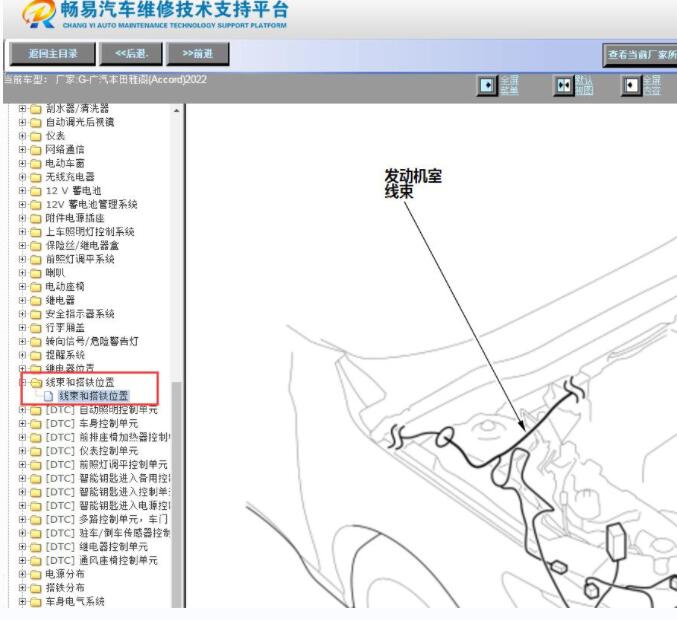Click folder icon of 附件电源插座
The height and width of the screenshot is (620, 677).
click(x=35, y=218)
